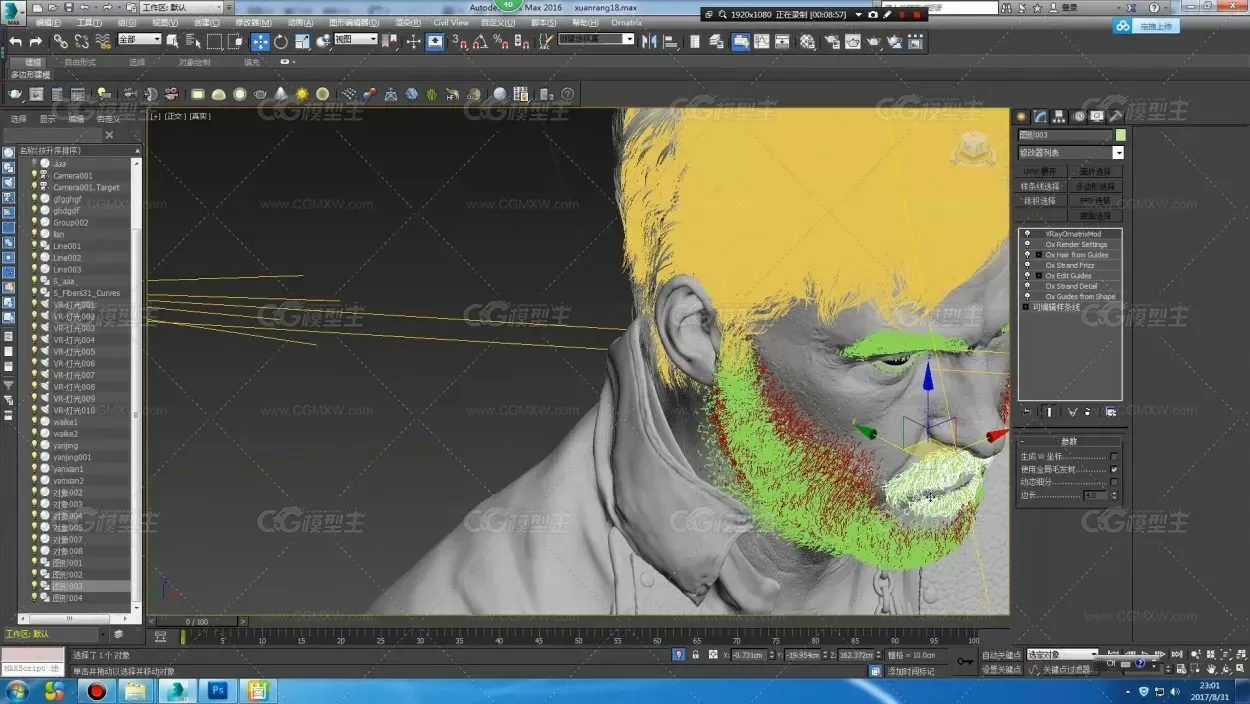The width and height of the screenshot is (1250, 704).
Task: Expand the Ox Edit Guides modifier
Action: click(1038, 276)
